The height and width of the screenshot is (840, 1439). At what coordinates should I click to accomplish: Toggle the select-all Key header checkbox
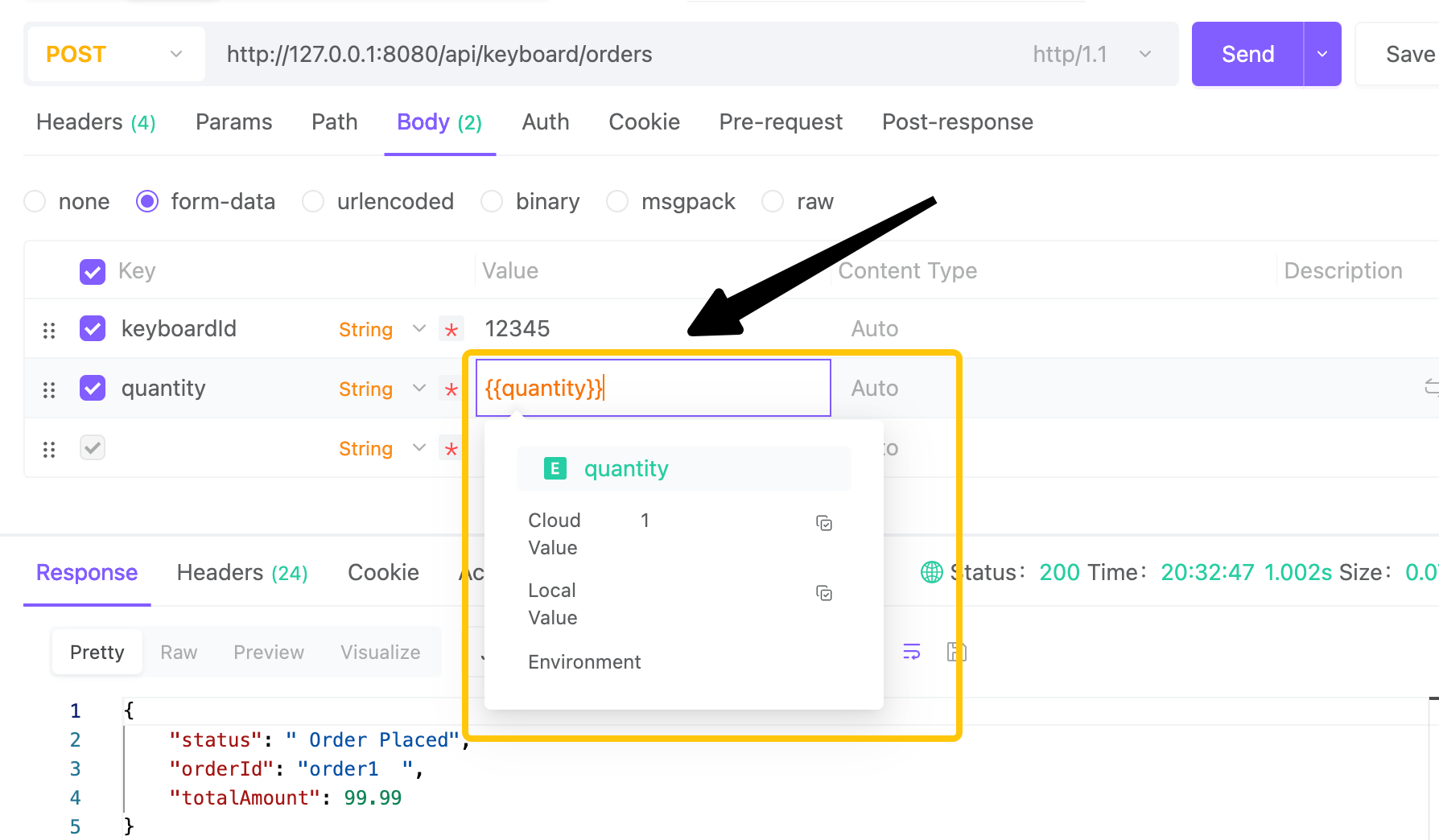[x=93, y=272]
